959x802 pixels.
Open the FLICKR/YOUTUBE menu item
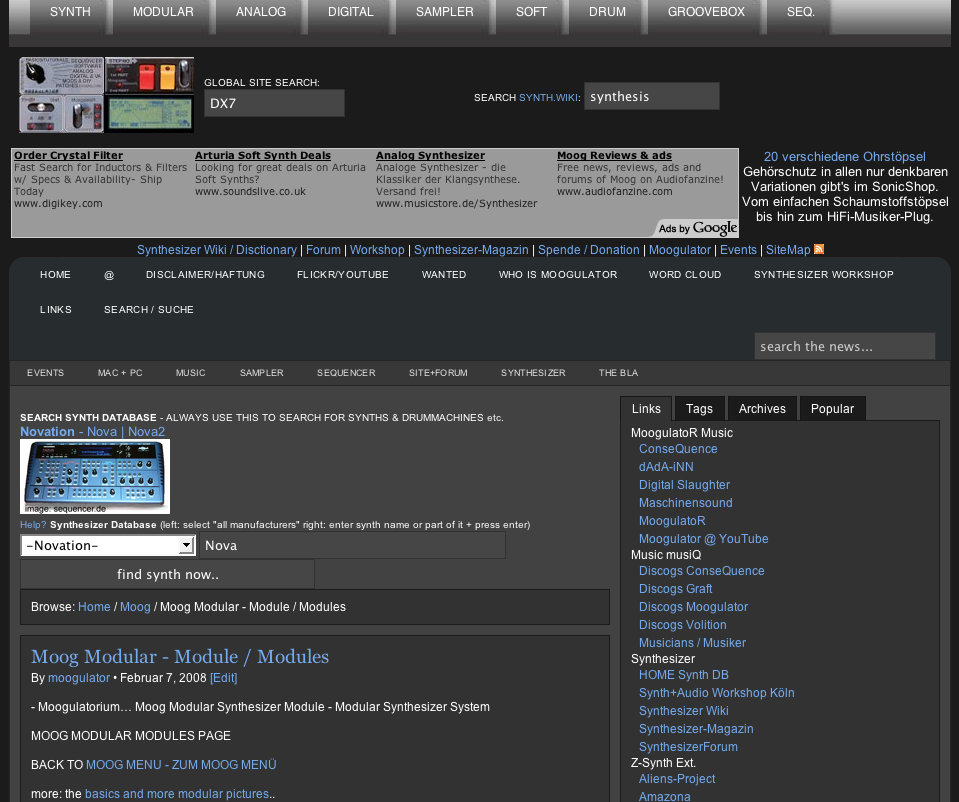pos(342,275)
